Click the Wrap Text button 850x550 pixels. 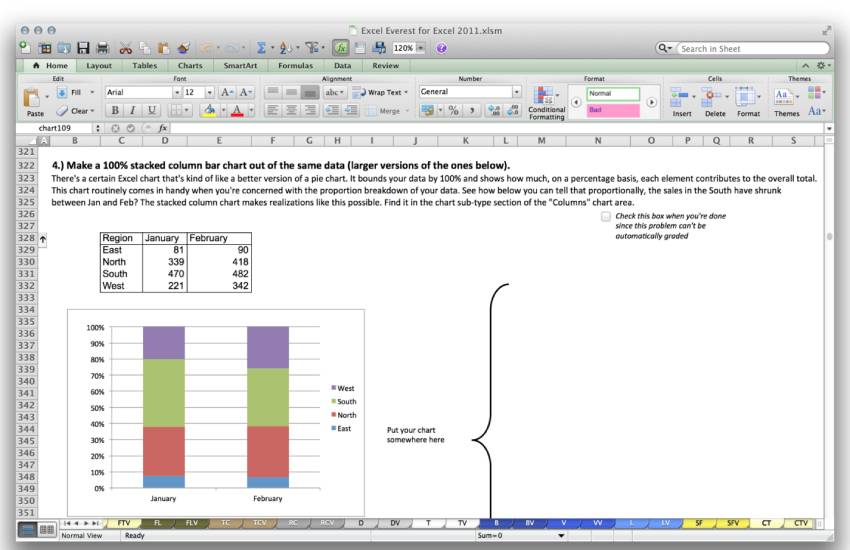point(380,93)
